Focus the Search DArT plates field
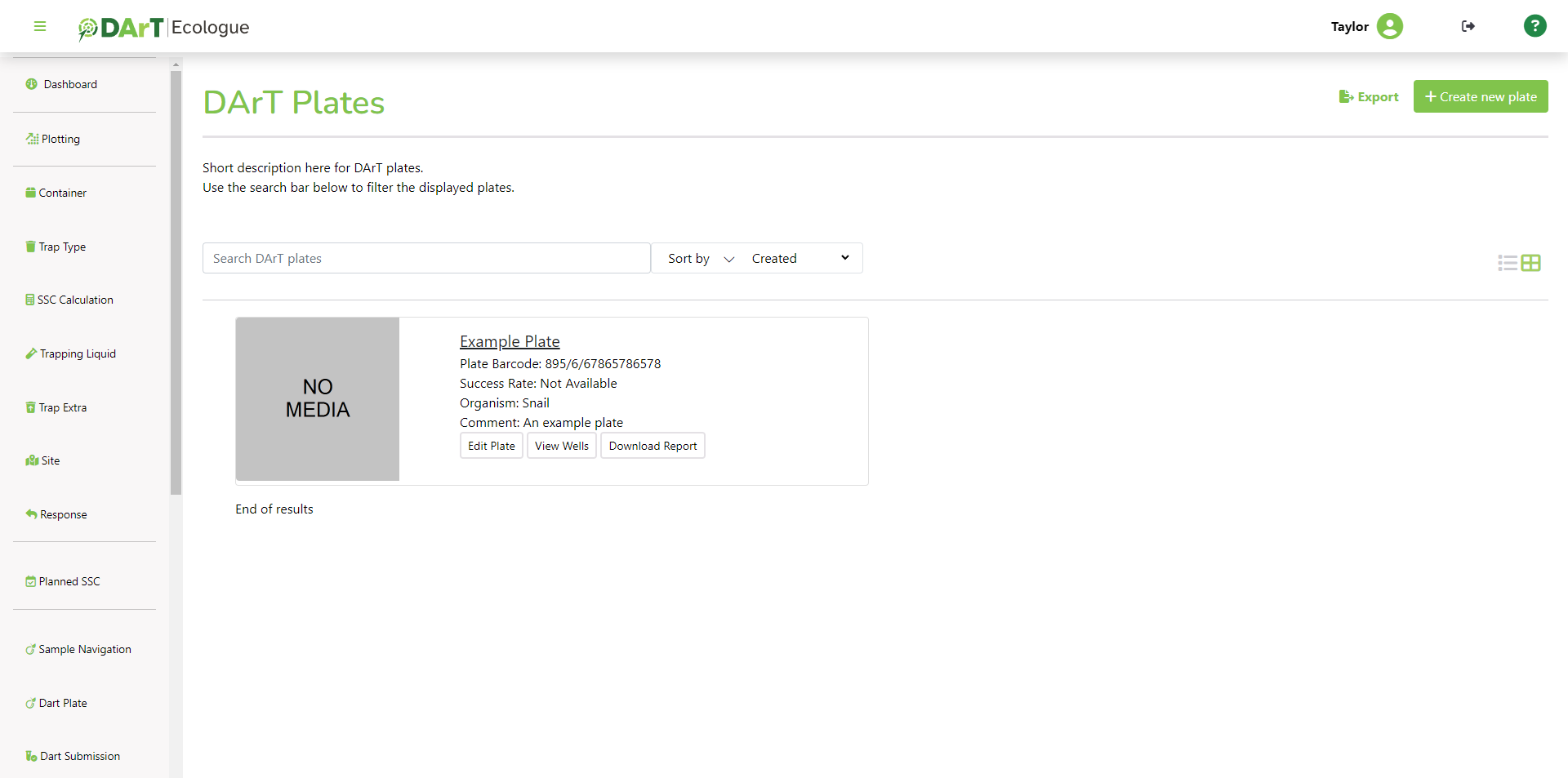 pyautogui.click(x=426, y=258)
